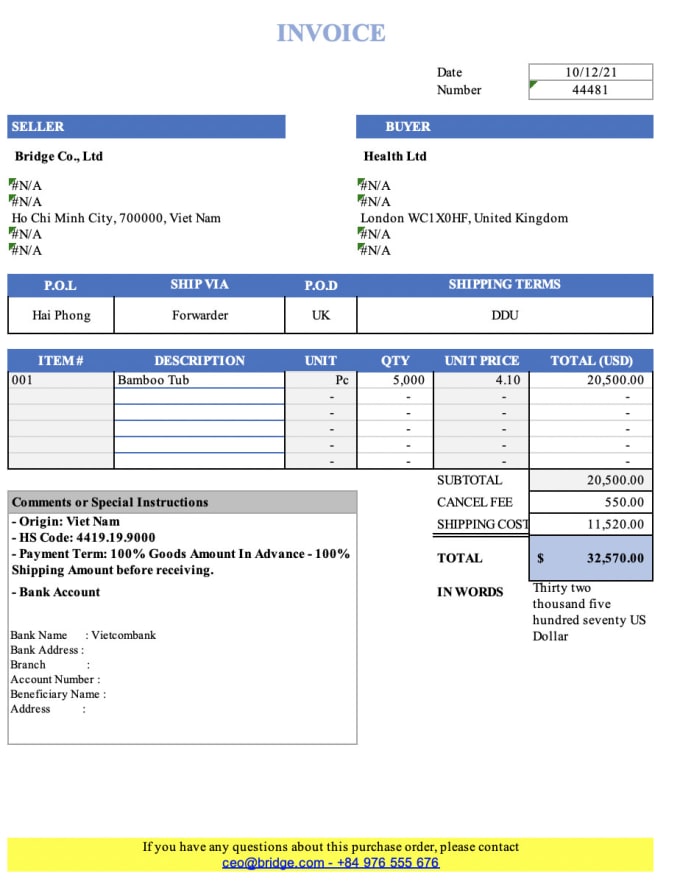Select the Payment Term instruction text
This screenshot has width=680, height=890.
coord(181,562)
